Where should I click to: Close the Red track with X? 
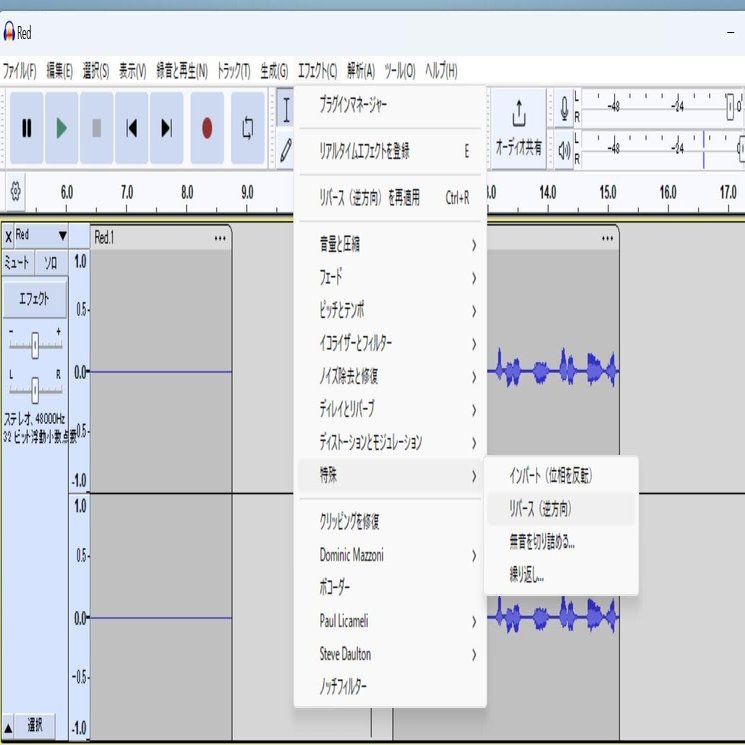tap(8, 236)
